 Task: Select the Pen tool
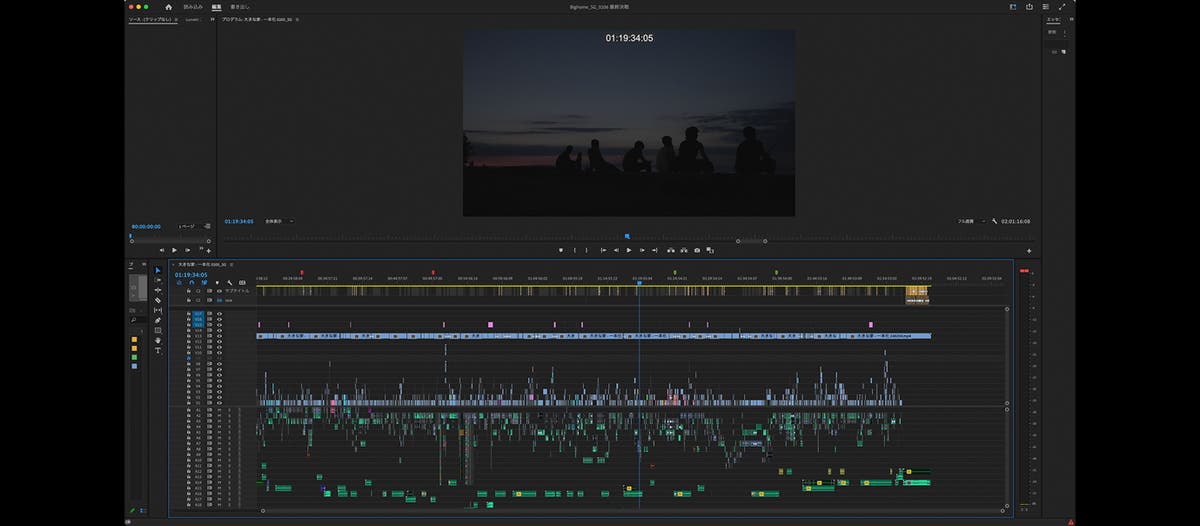pyautogui.click(x=158, y=320)
